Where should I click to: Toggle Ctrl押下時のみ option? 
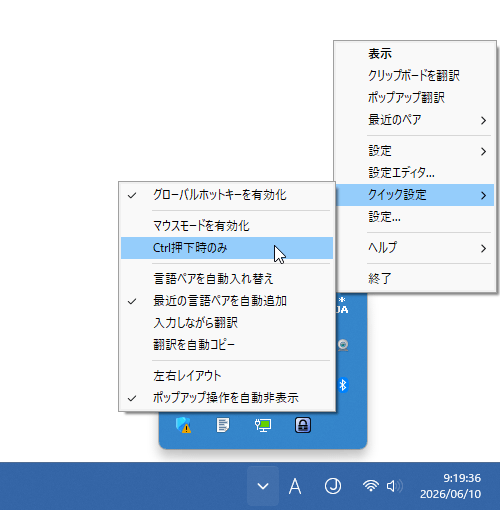tap(227, 248)
